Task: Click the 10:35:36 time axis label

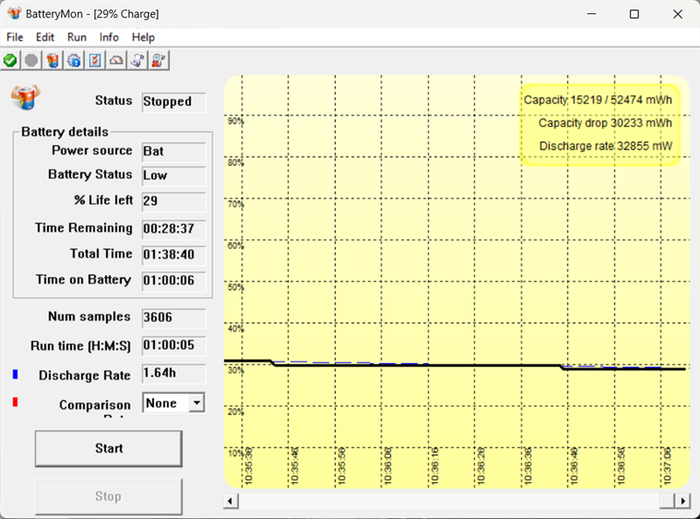Action: pyautogui.click(x=248, y=466)
